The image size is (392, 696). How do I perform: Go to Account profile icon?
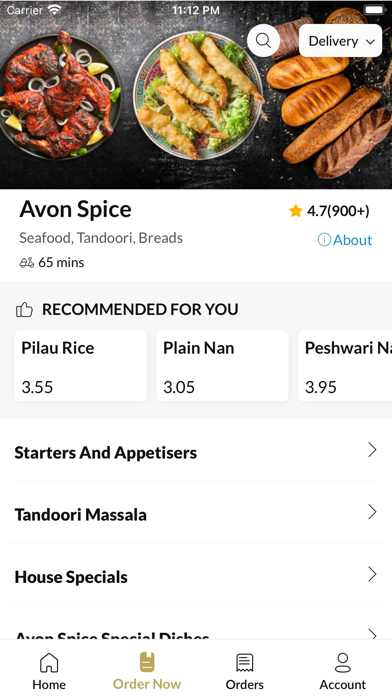coord(343,663)
